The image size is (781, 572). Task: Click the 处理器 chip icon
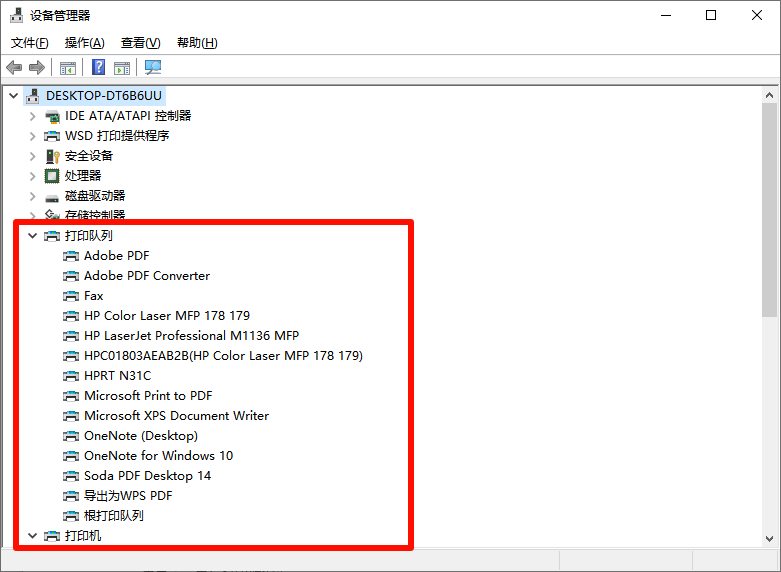pos(52,176)
